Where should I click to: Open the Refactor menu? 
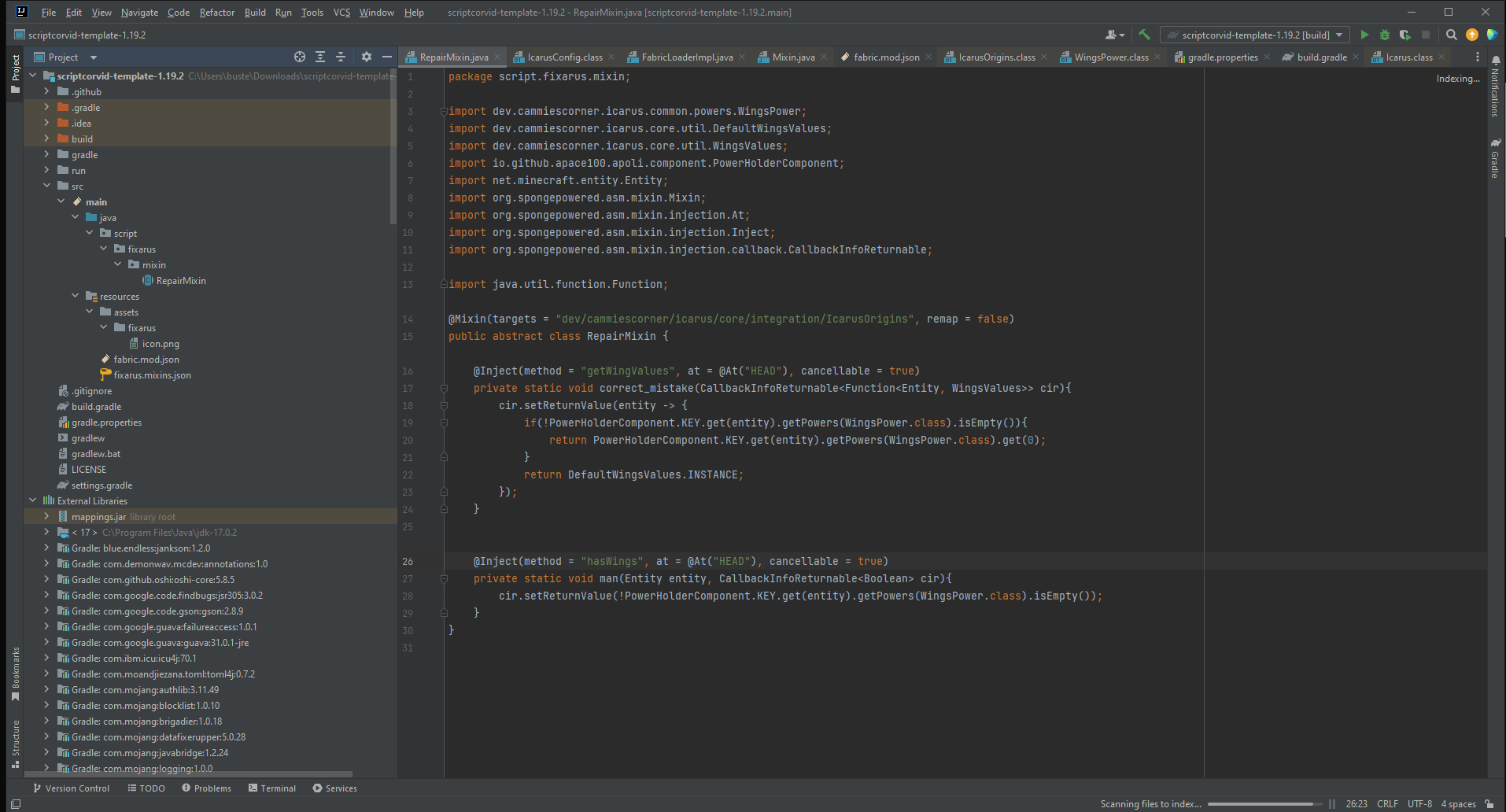pyautogui.click(x=216, y=13)
